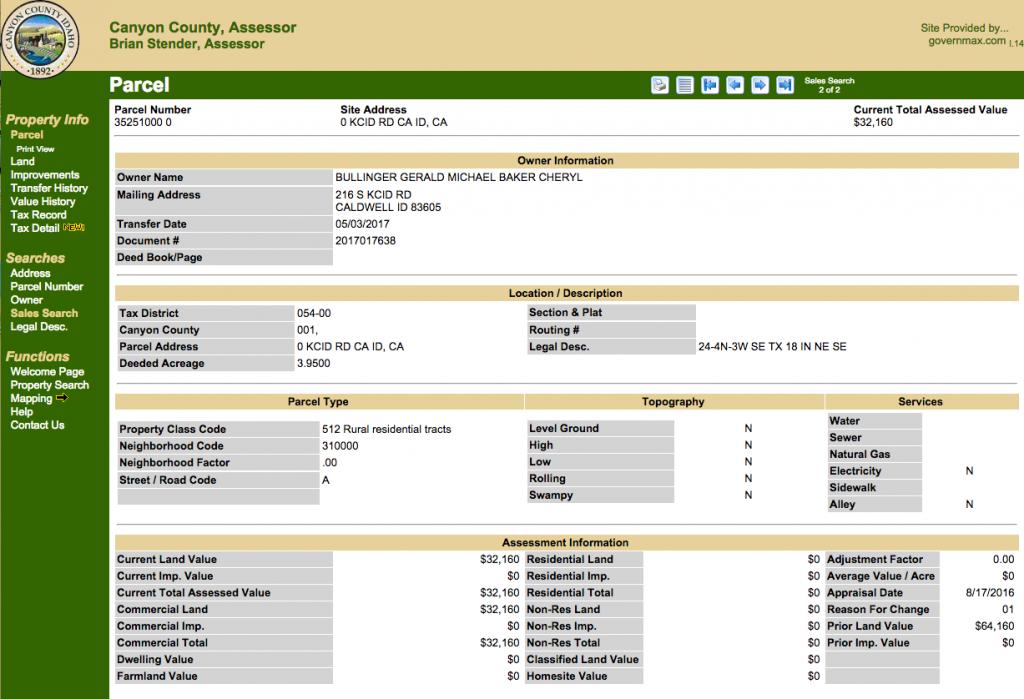The width and height of the screenshot is (1024, 699).
Task: Open the Tax Detail link
Action: pos(35,228)
